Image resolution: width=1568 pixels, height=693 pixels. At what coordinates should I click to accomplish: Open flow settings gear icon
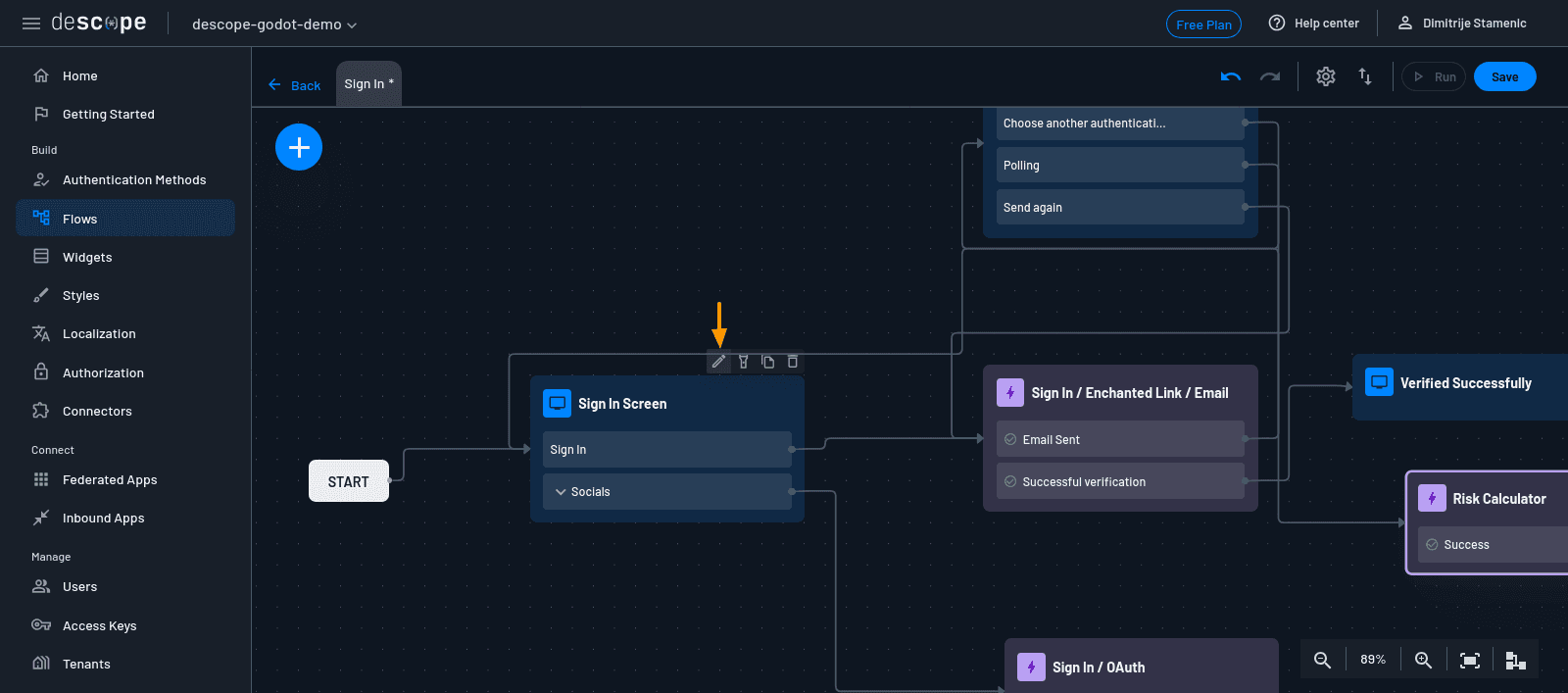tap(1326, 76)
